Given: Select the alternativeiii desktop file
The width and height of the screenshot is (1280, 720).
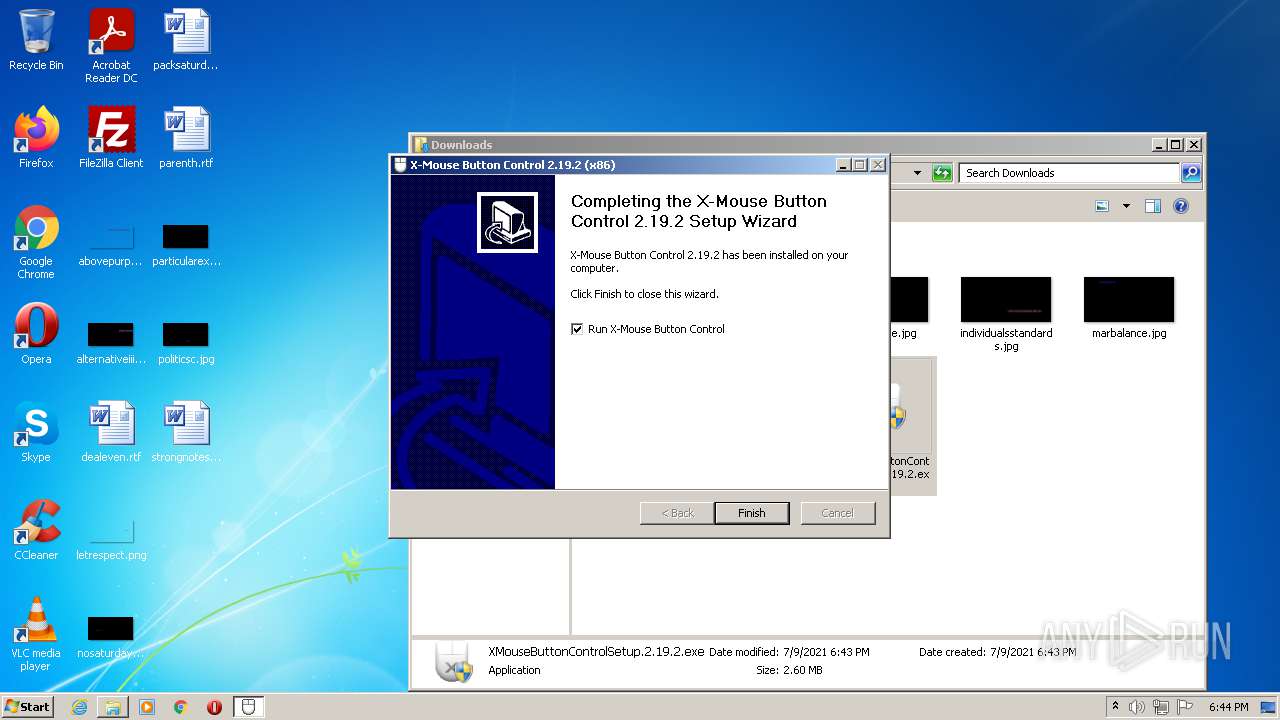Looking at the screenshot, I should pos(111,342).
